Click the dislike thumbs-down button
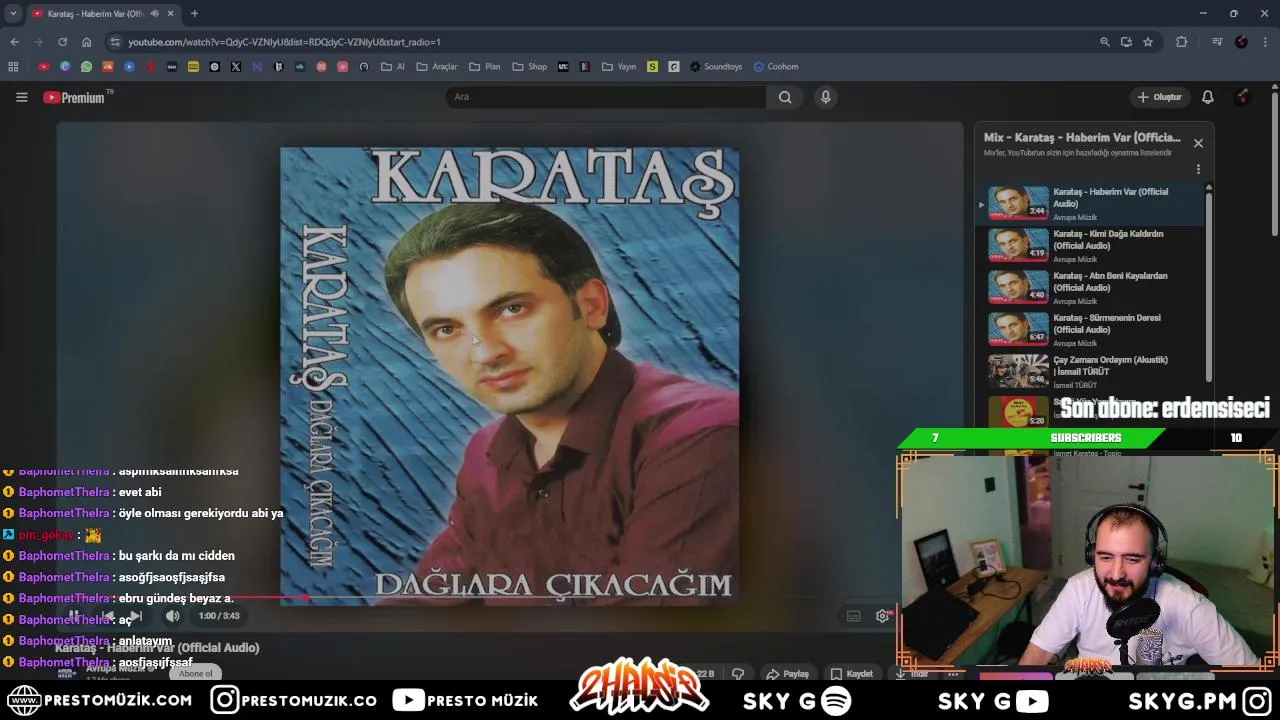The height and width of the screenshot is (720, 1280). tap(738, 674)
